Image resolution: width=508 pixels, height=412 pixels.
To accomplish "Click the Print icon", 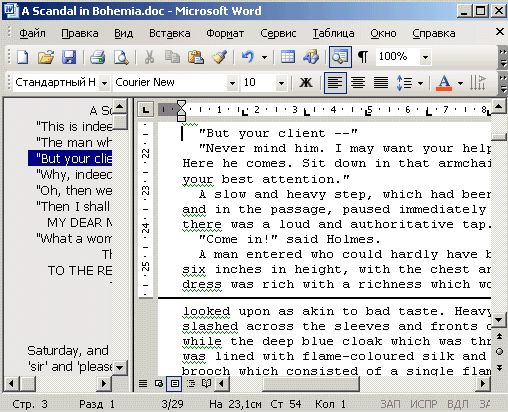I will click(98, 57).
